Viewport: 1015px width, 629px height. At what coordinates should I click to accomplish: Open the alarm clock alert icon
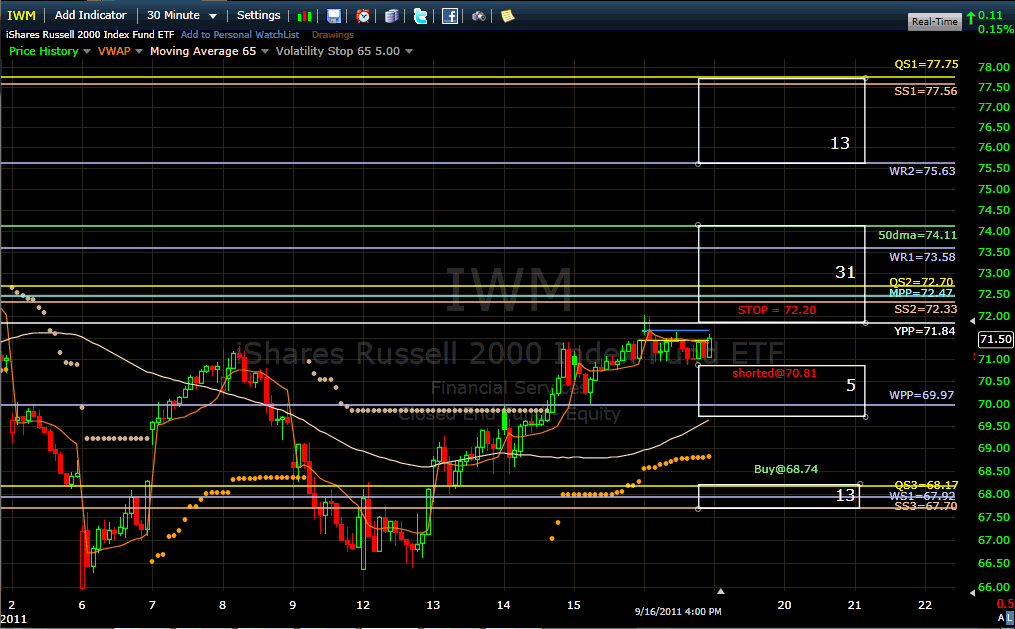point(363,16)
